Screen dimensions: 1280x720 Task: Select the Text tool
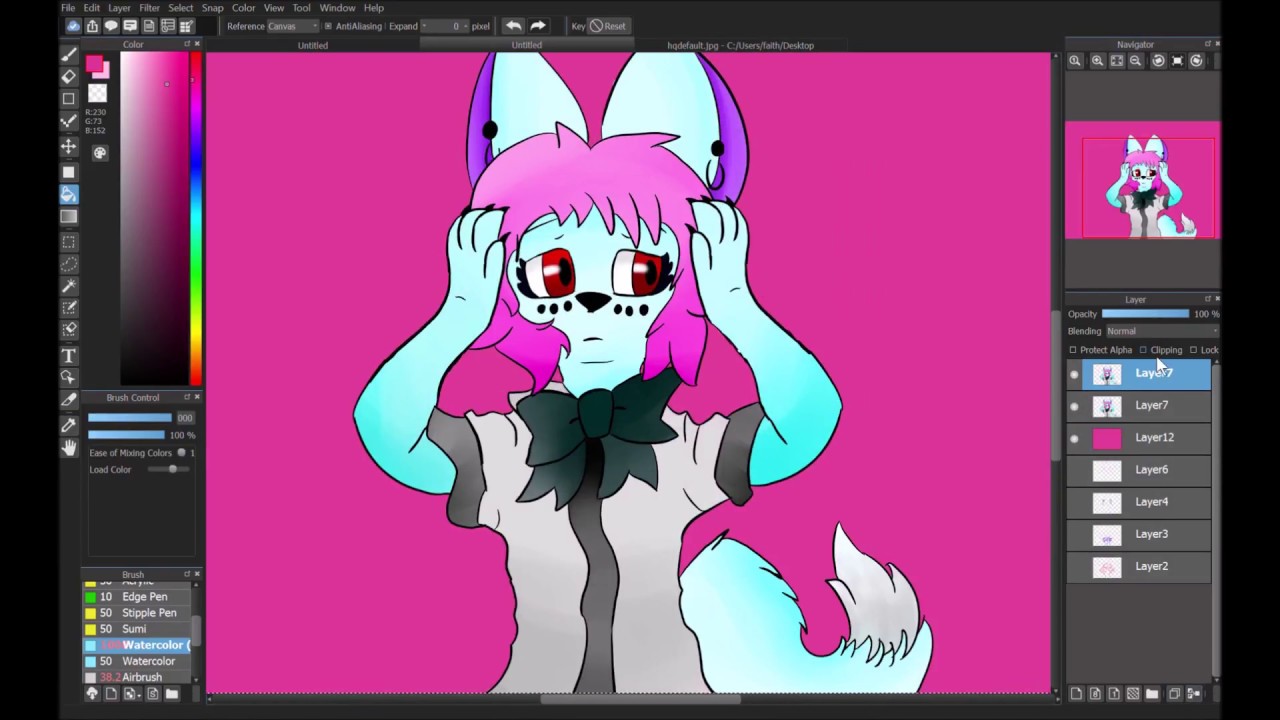(69, 356)
